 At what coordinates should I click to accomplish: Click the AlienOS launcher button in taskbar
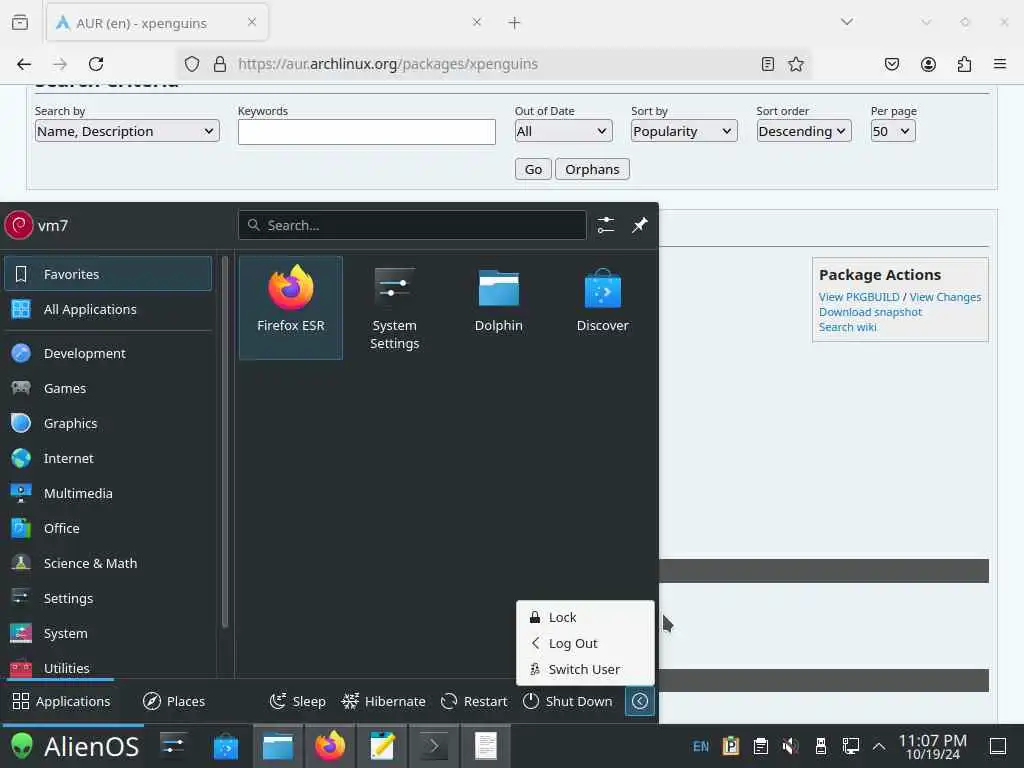pos(73,746)
